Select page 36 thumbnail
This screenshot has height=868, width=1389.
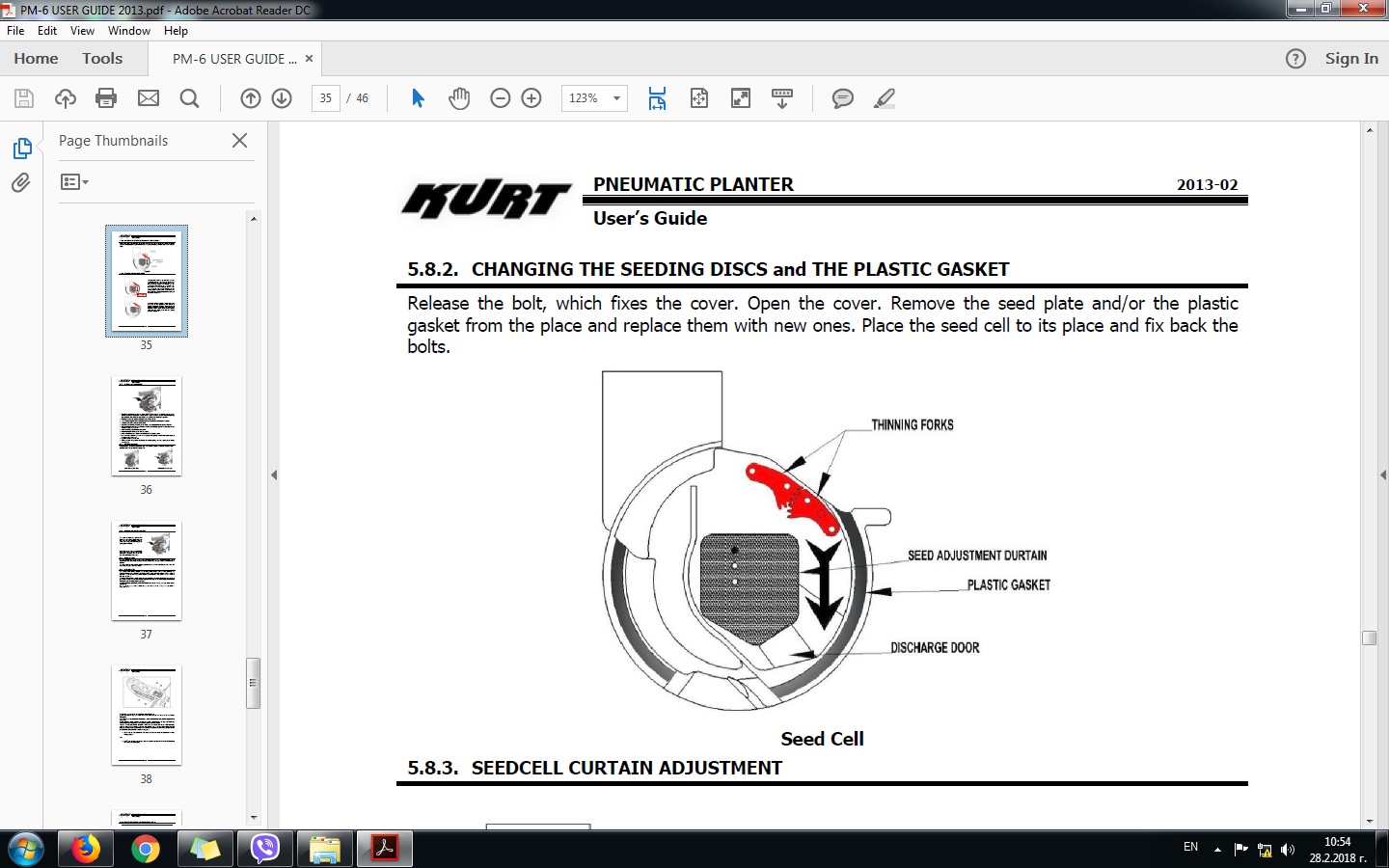147,425
